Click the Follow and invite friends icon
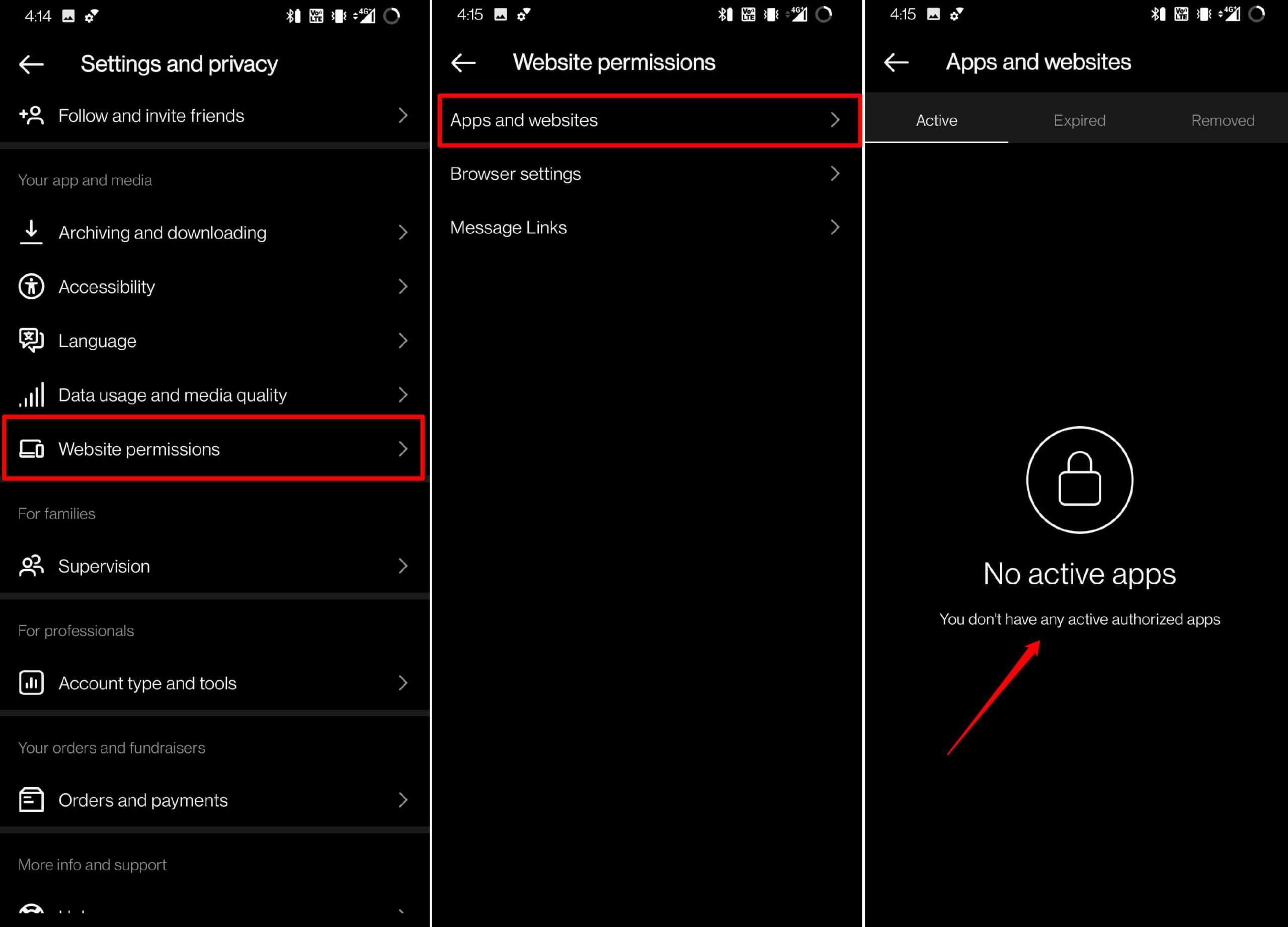 pos(29,115)
